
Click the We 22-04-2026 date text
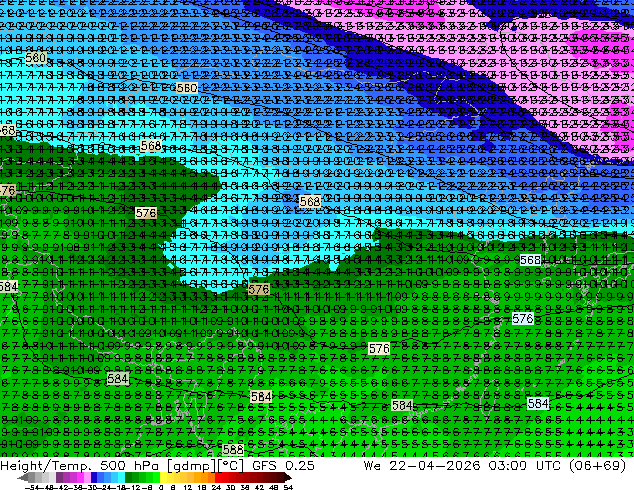pyautogui.click(x=422, y=465)
